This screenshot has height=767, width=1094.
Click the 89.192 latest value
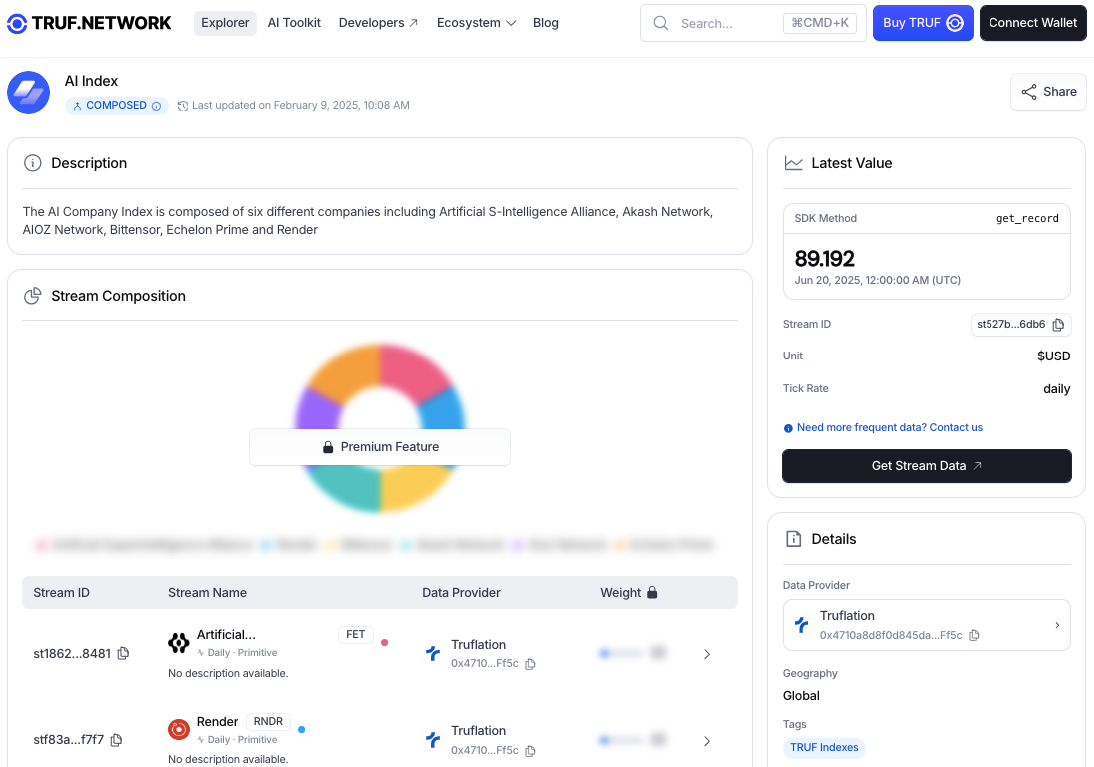(x=824, y=259)
